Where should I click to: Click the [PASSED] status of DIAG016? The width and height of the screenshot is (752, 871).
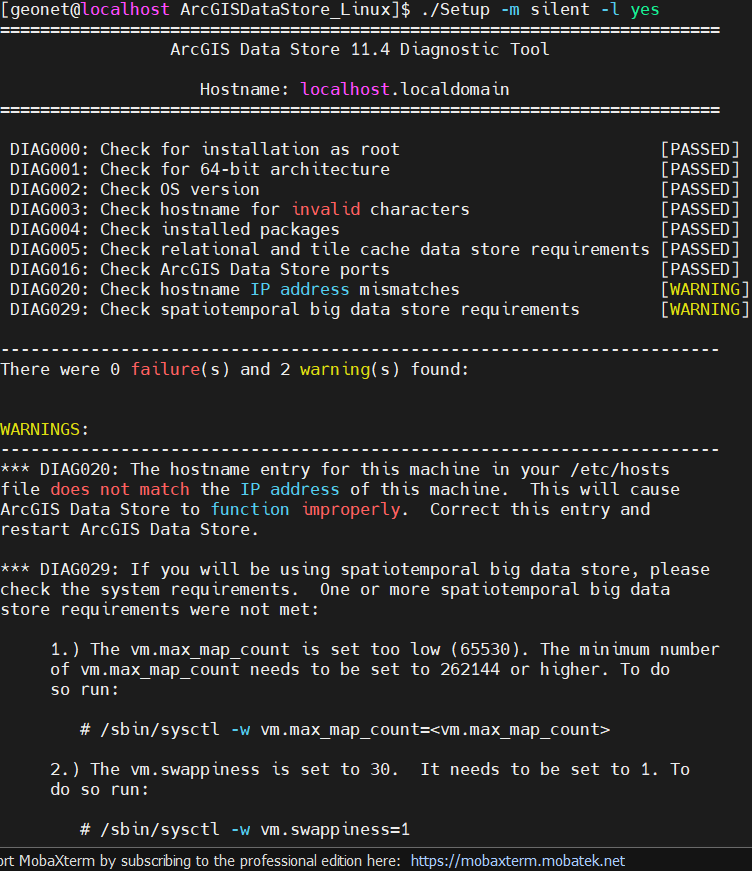coord(700,269)
